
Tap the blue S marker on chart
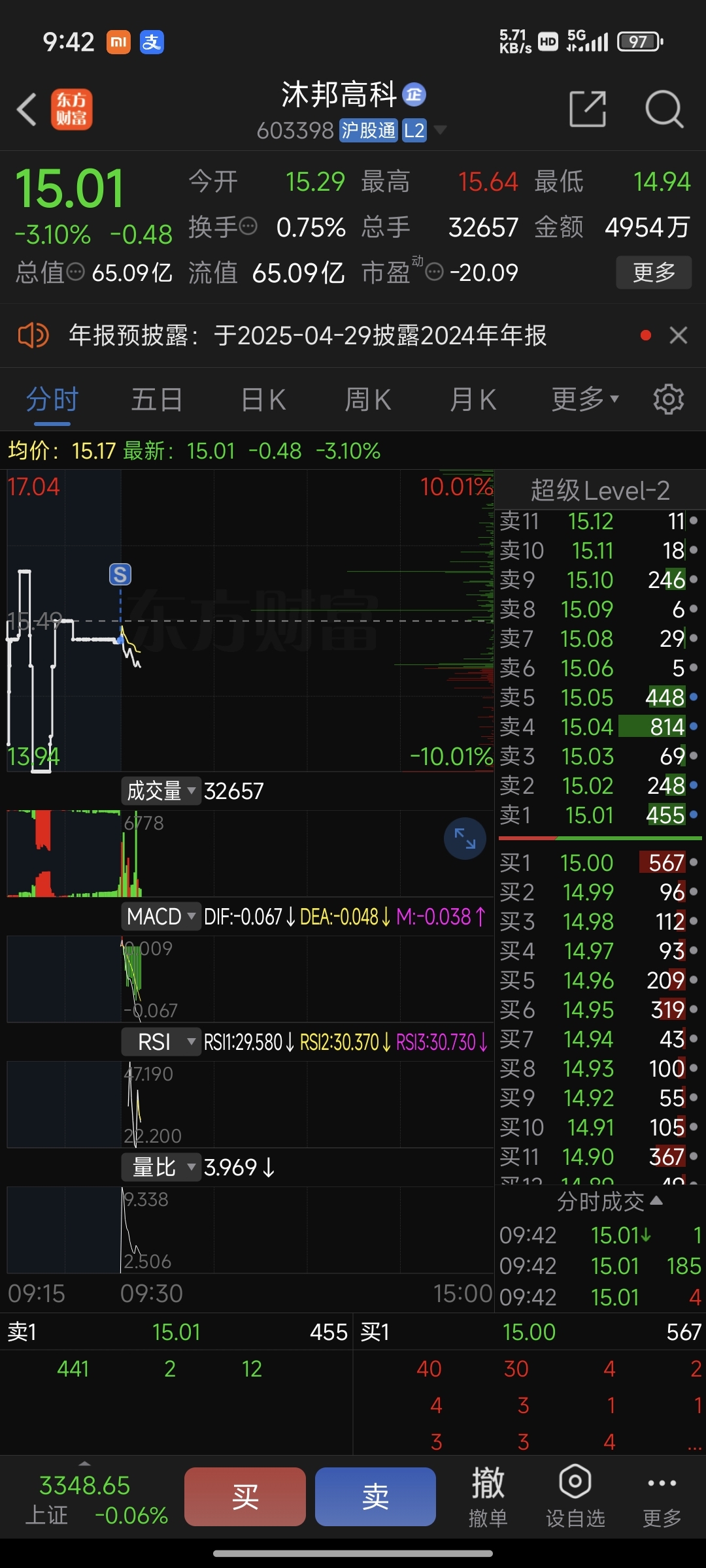[x=120, y=574]
